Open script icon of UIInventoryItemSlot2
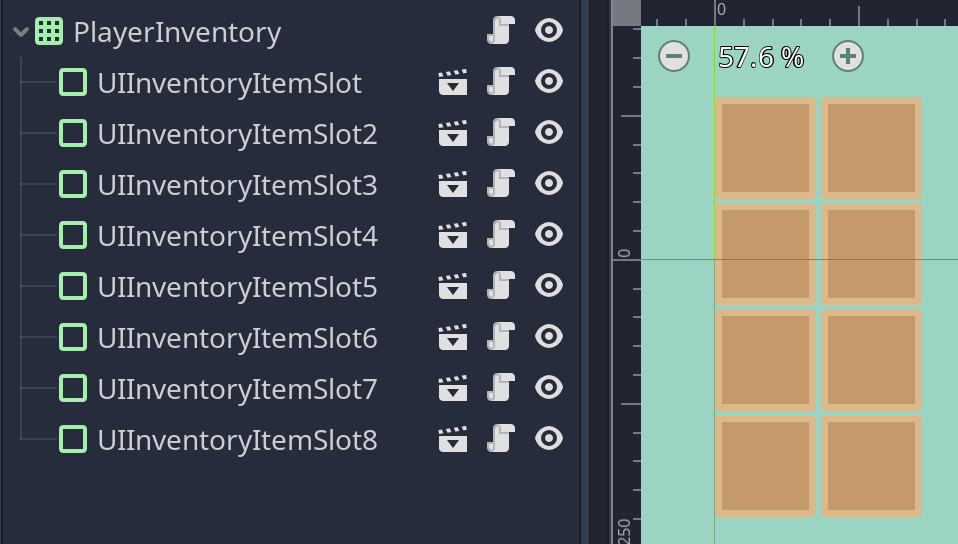The height and width of the screenshot is (544, 958). pos(500,133)
